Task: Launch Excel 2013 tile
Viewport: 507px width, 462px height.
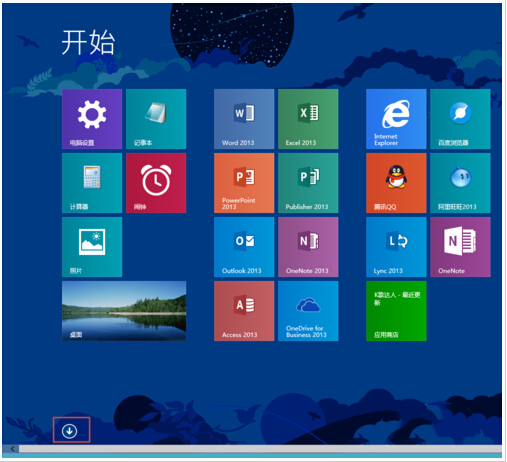Action: [308, 119]
